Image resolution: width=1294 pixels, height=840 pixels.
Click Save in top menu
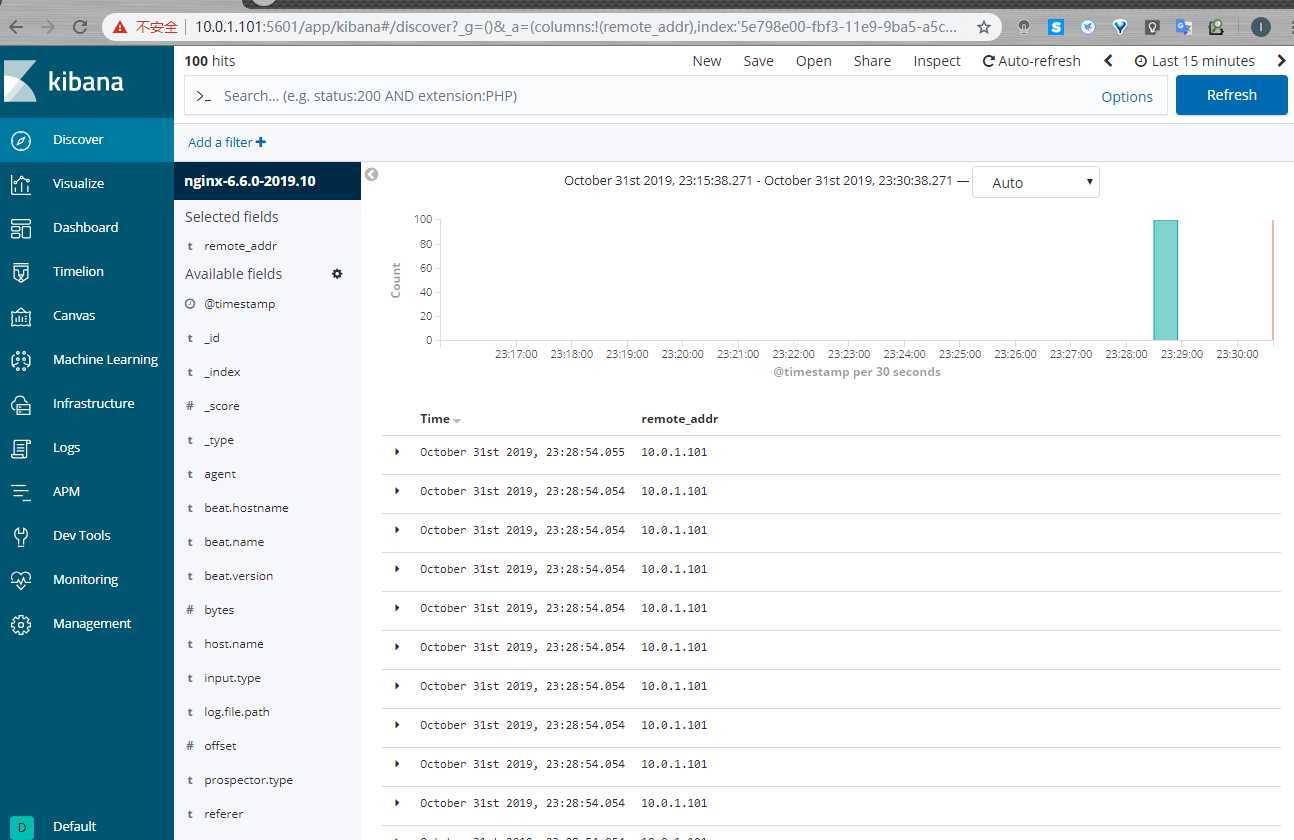click(758, 61)
